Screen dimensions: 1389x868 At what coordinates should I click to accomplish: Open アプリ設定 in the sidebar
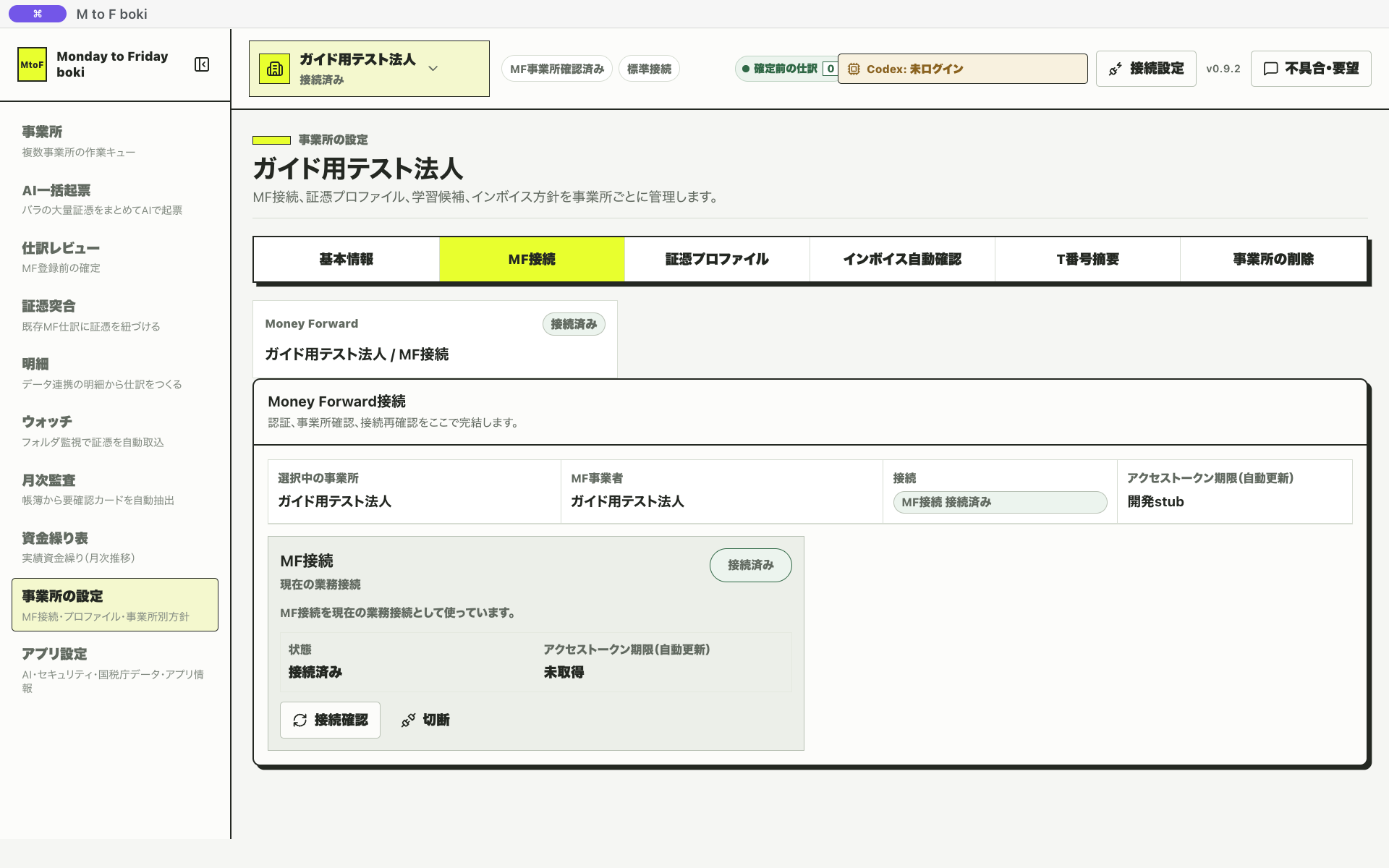point(115,670)
